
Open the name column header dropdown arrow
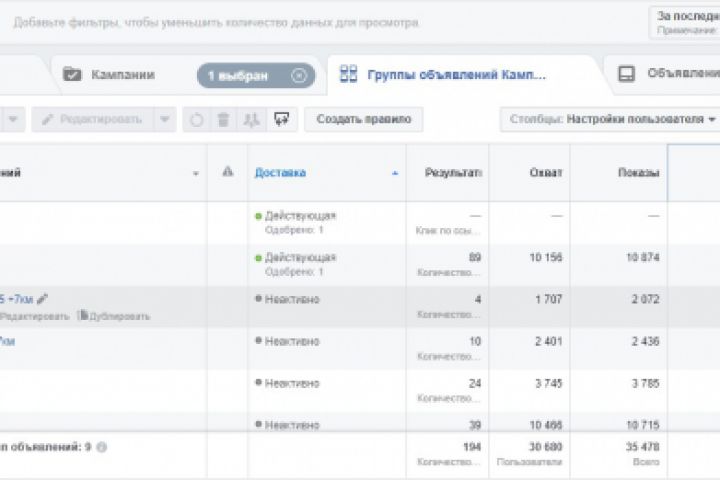pyautogui.click(x=195, y=173)
